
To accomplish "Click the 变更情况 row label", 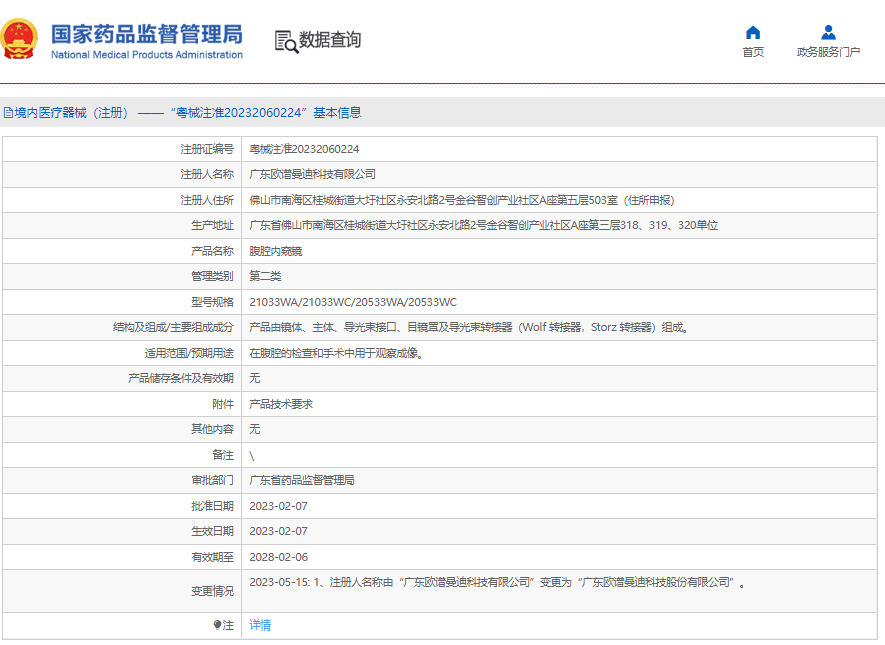I will tap(212, 591).
